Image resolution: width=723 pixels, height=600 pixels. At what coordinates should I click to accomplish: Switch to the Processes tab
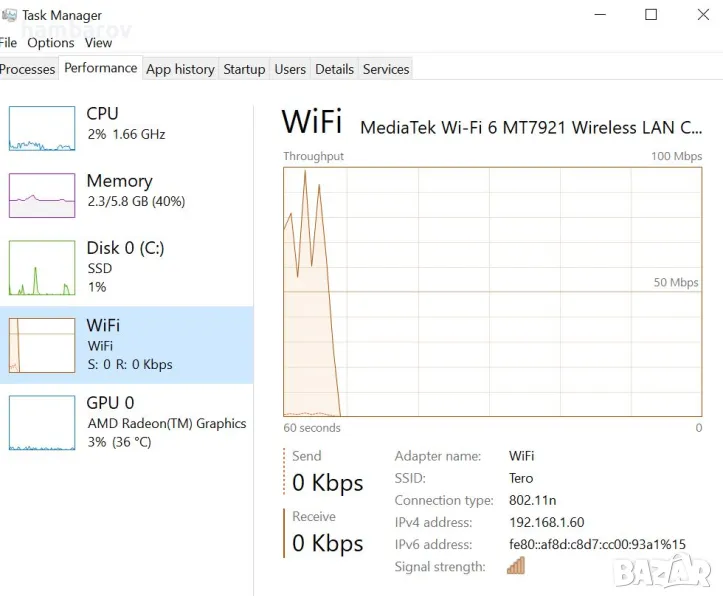coord(27,69)
